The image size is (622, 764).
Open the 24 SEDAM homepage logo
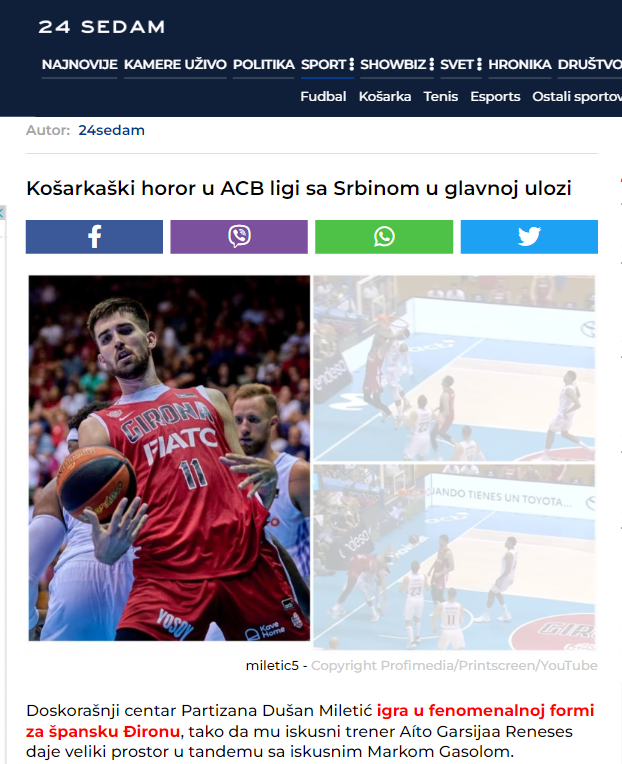pyautogui.click(x=102, y=27)
